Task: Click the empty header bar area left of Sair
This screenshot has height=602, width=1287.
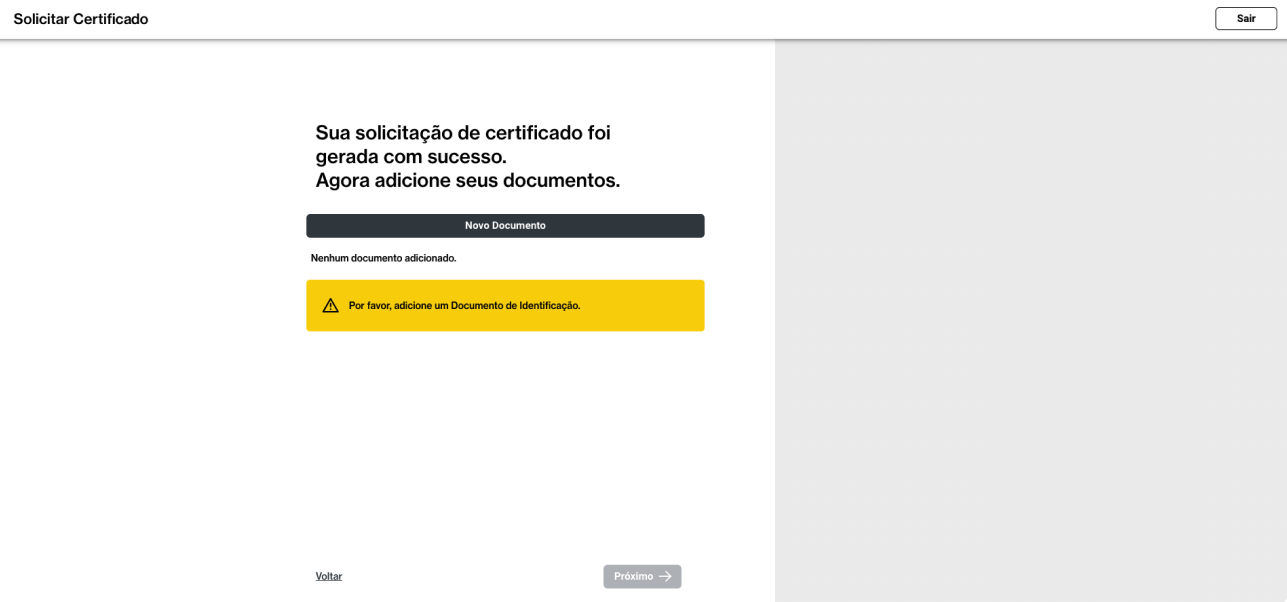Action: coord(700,19)
